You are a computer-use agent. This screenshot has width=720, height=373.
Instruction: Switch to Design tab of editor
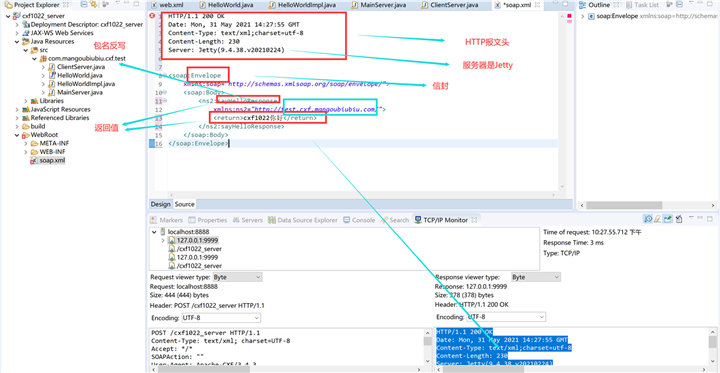click(x=161, y=204)
